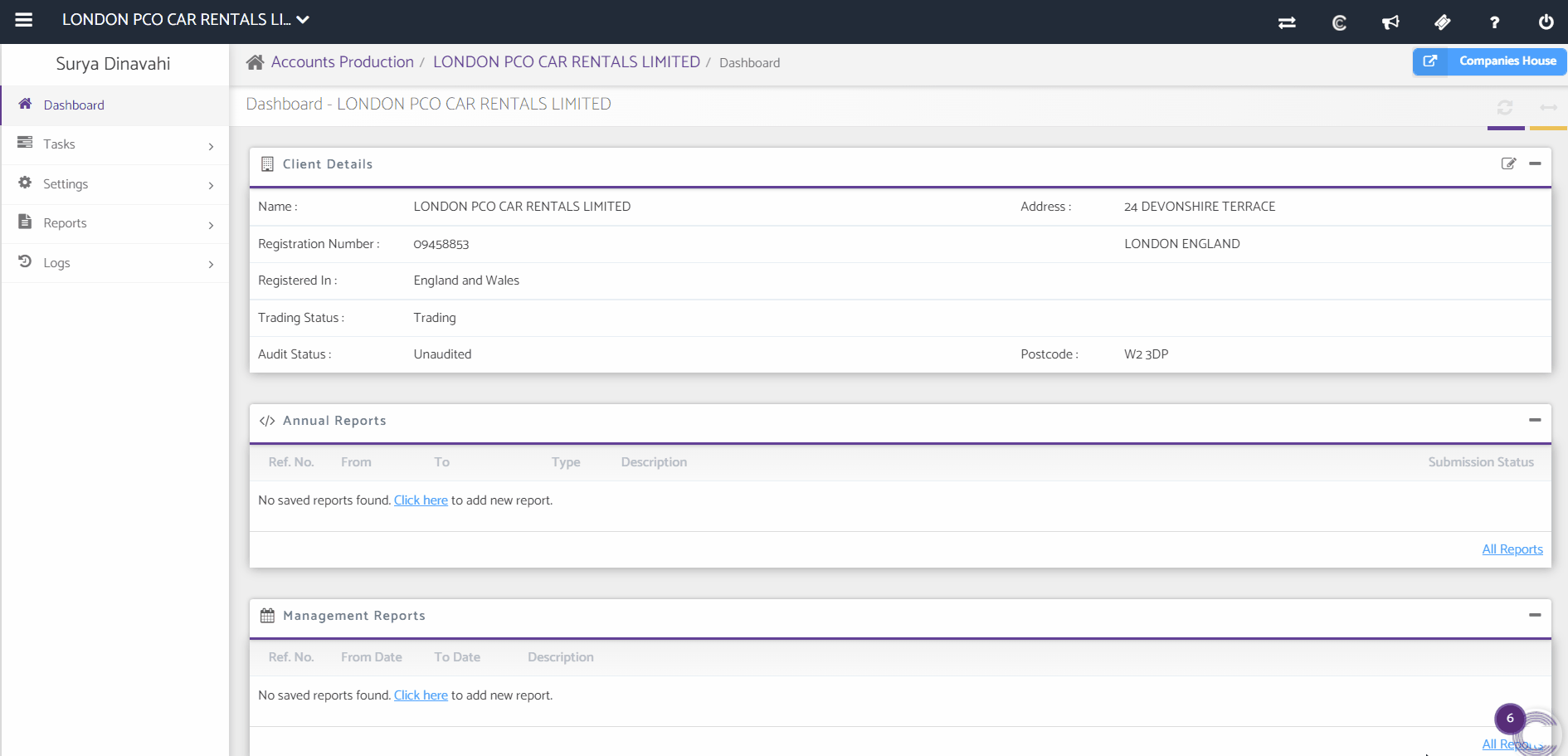
Task: Click the address 24 DEVONSHIRE TERRACE
Action: click(x=1200, y=207)
